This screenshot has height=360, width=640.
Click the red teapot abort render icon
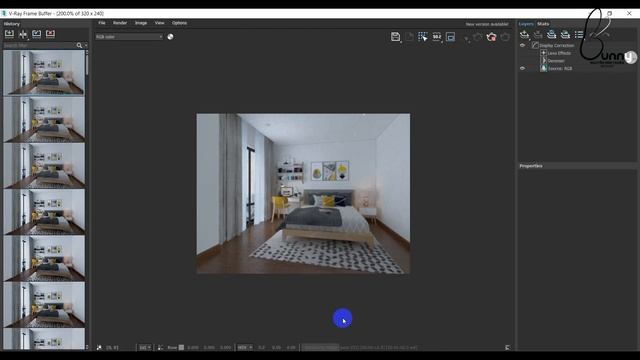491,37
